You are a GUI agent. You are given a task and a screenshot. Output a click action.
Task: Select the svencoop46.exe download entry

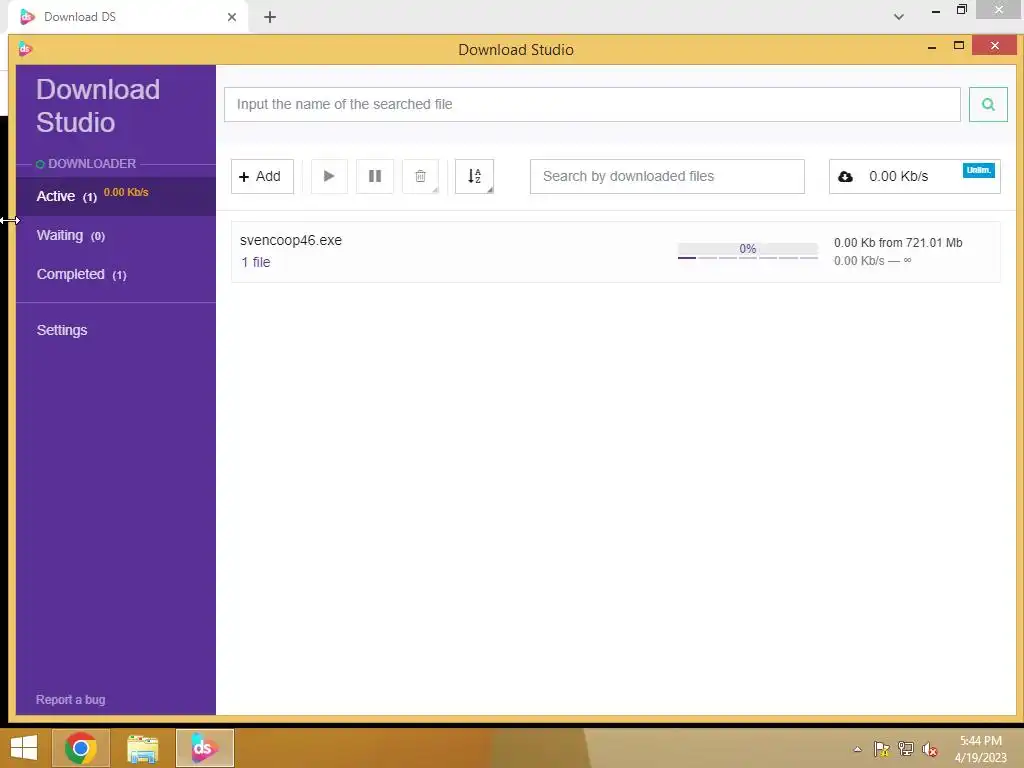coord(616,252)
